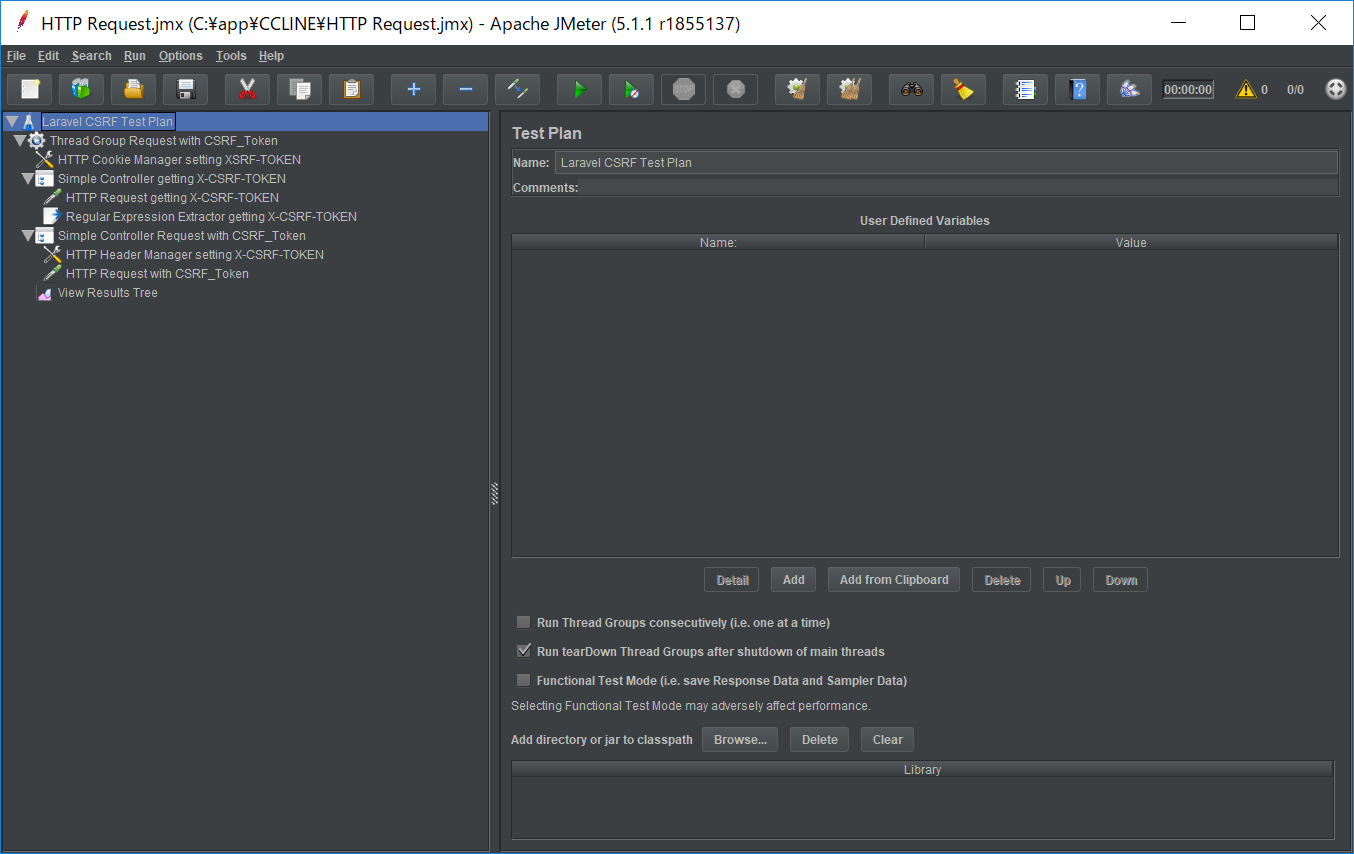Click the remote engines round icon
This screenshot has height=854, width=1354.
1335,89
